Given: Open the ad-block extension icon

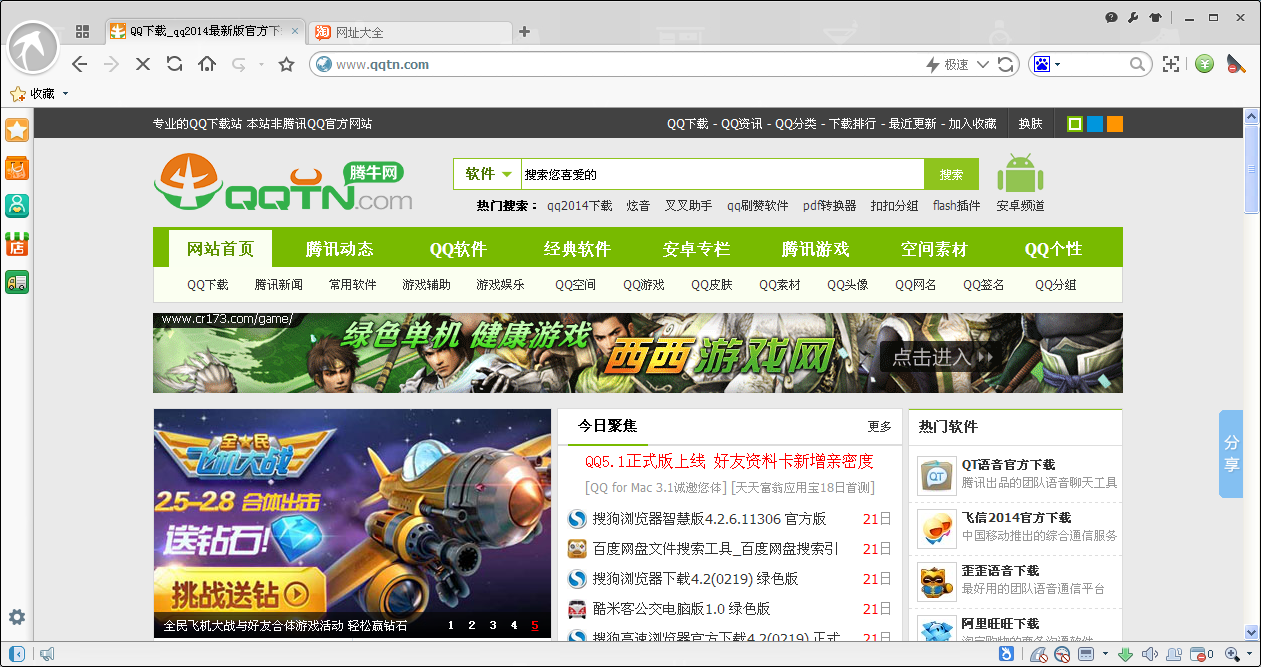Looking at the screenshot, I should [x=1237, y=64].
